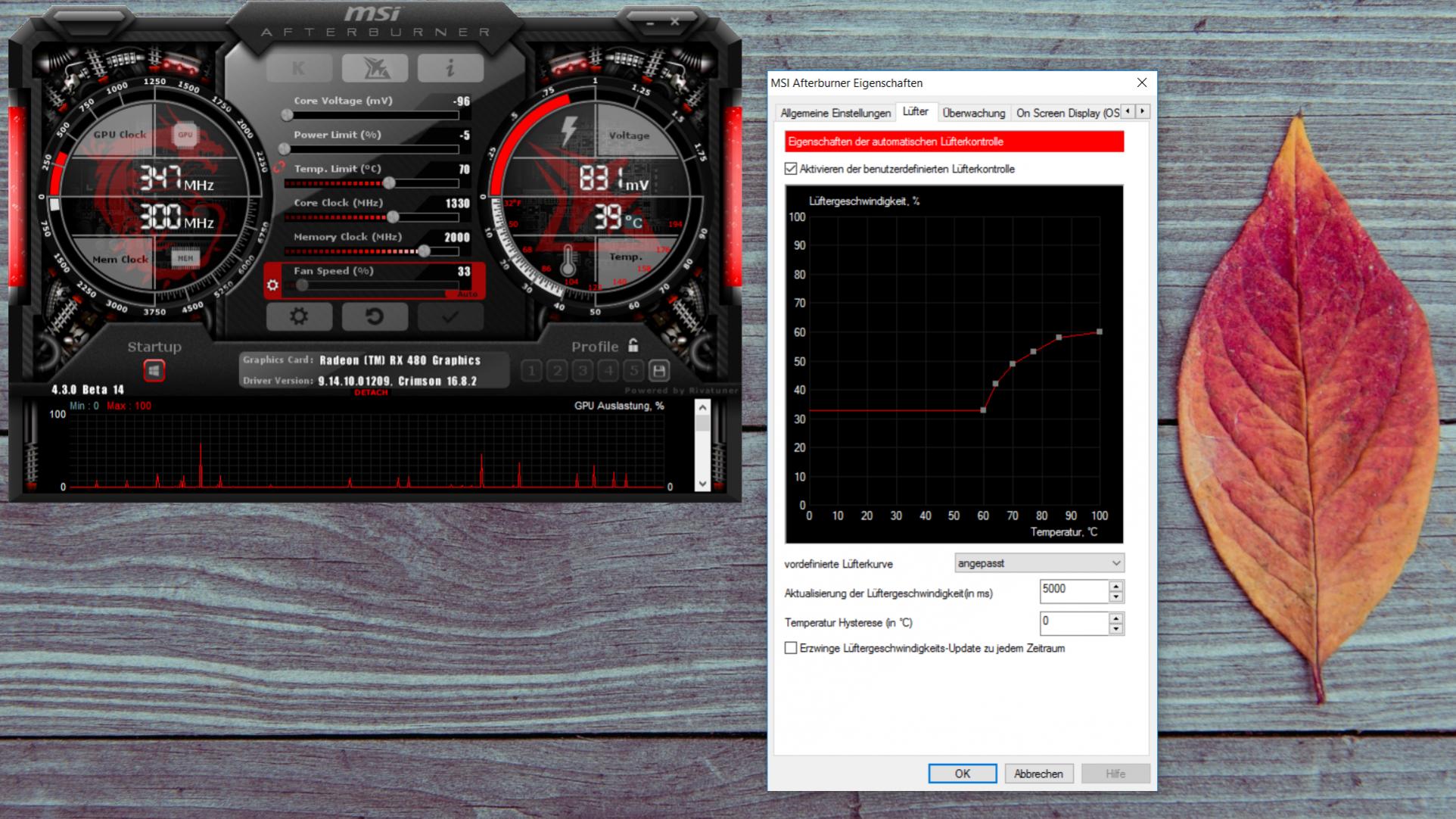Apply settings with the checkmark button
The width and height of the screenshot is (1456, 819).
tap(450, 316)
